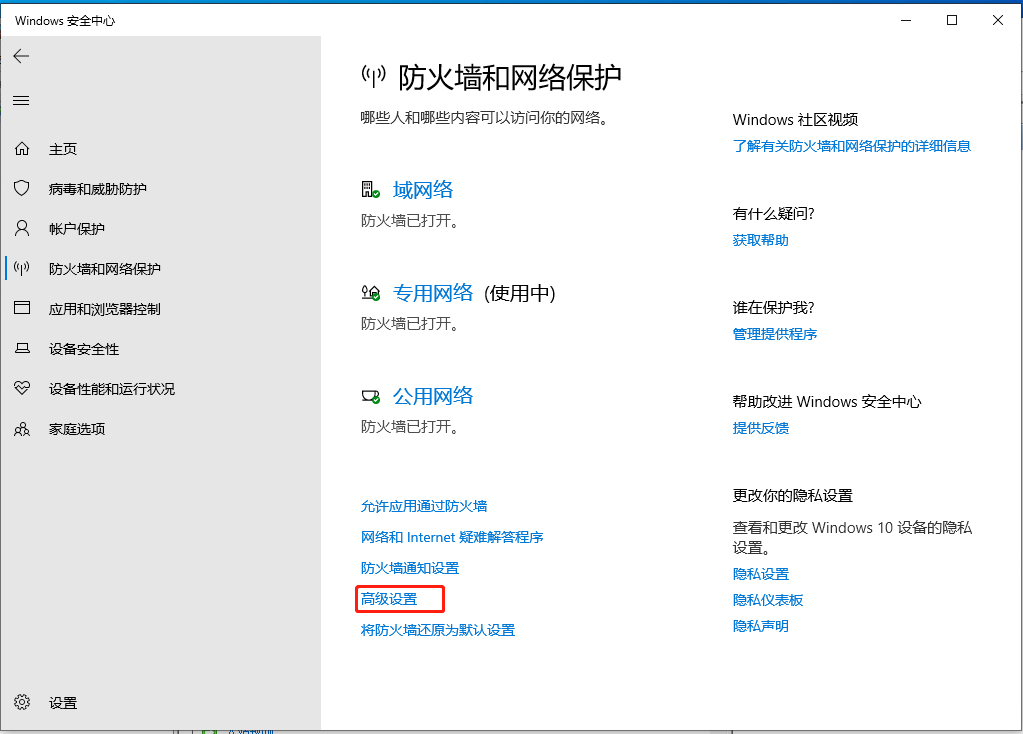Click the antenna icon for 防火墙和网络保护 in sidebar
The height and width of the screenshot is (734, 1023).
pos(22,268)
